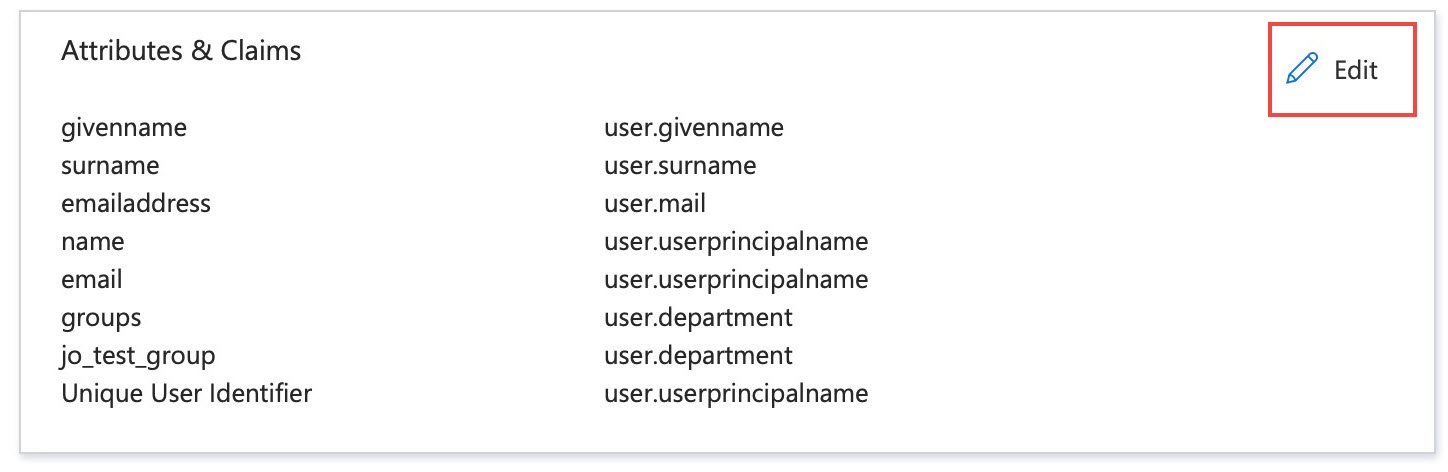The height and width of the screenshot is (472, 1448).
Task: Click the Unique User Identifier label
Action: 187,393
